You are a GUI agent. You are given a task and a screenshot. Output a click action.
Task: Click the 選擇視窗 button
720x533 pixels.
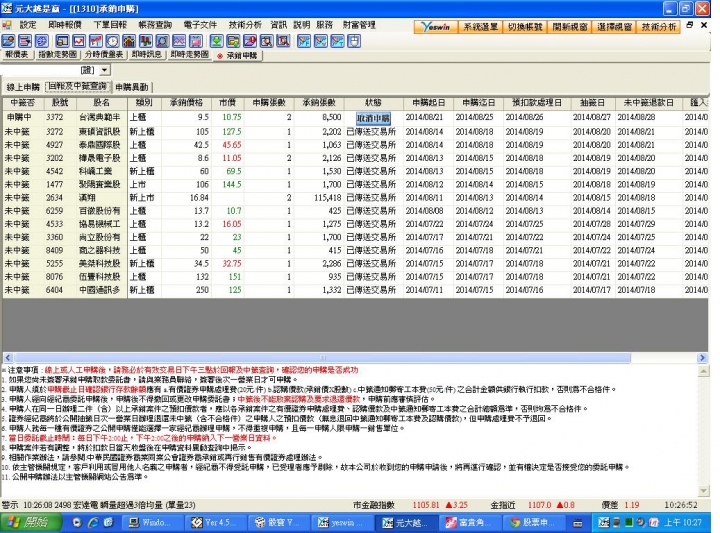(x=614, y=27)
